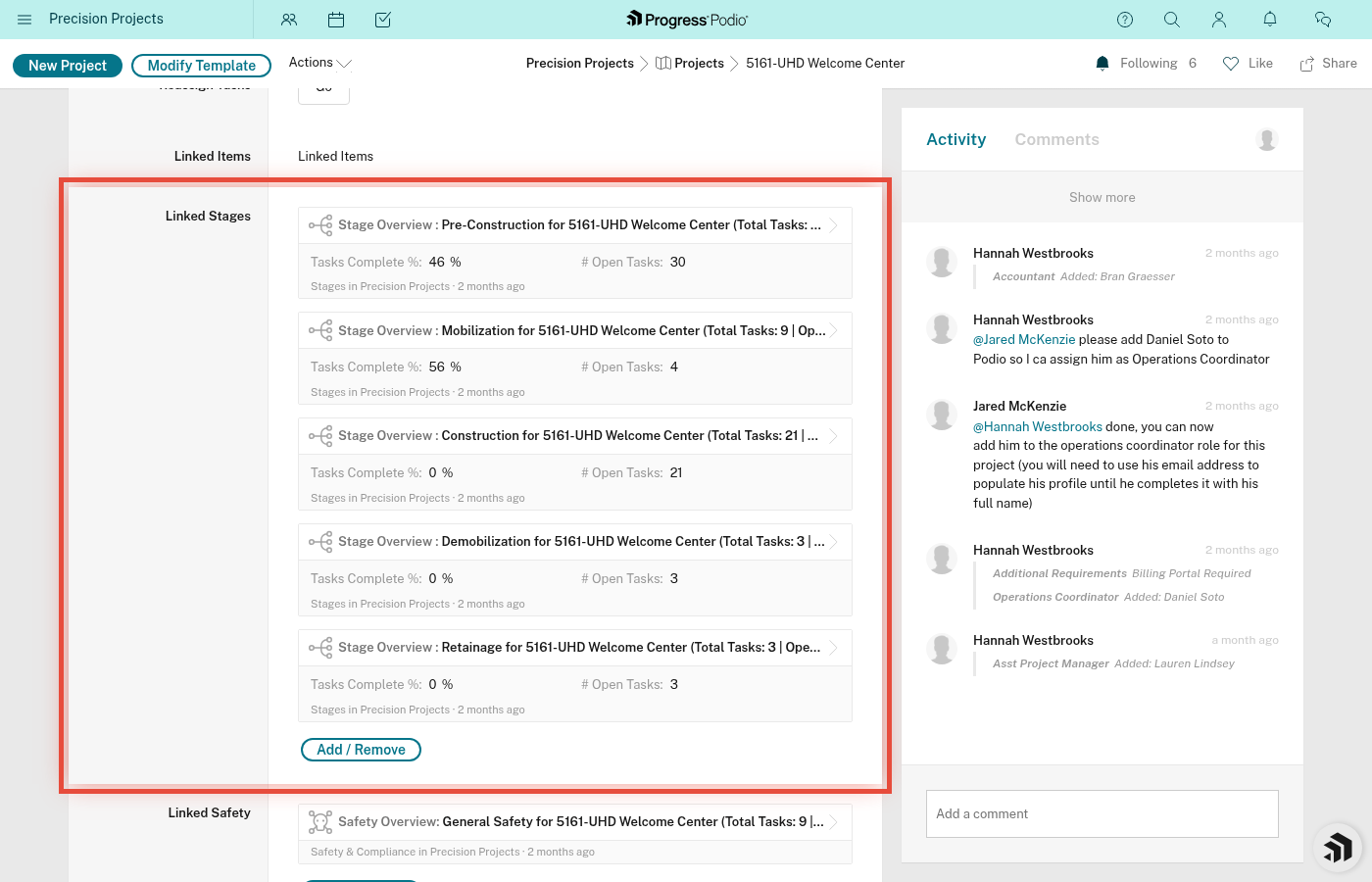The height and width of the screenshot is (882, 1372).
Task: Click the New Project button
Action: click(x=68, y=66)
